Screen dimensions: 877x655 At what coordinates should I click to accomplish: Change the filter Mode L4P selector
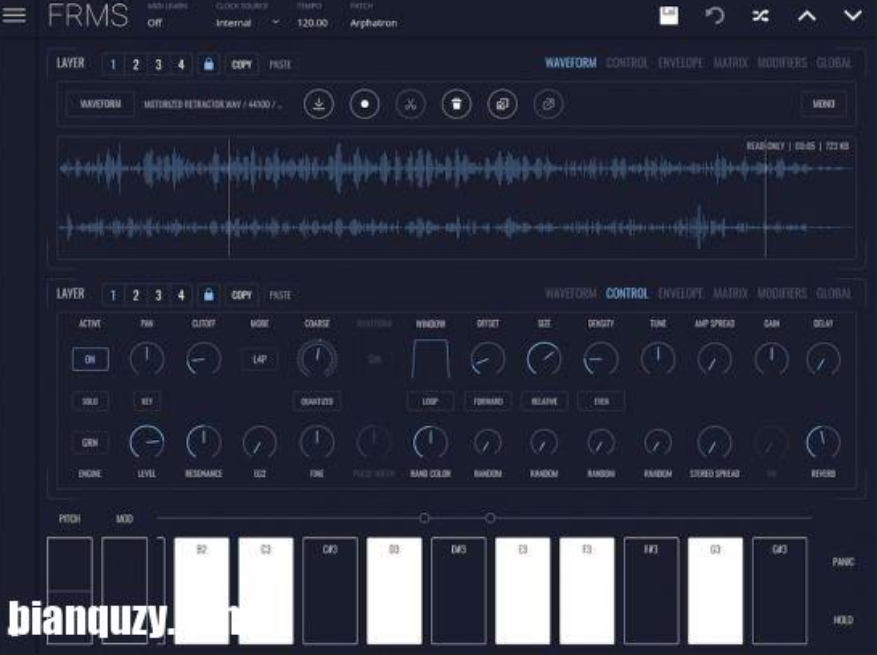260,359
